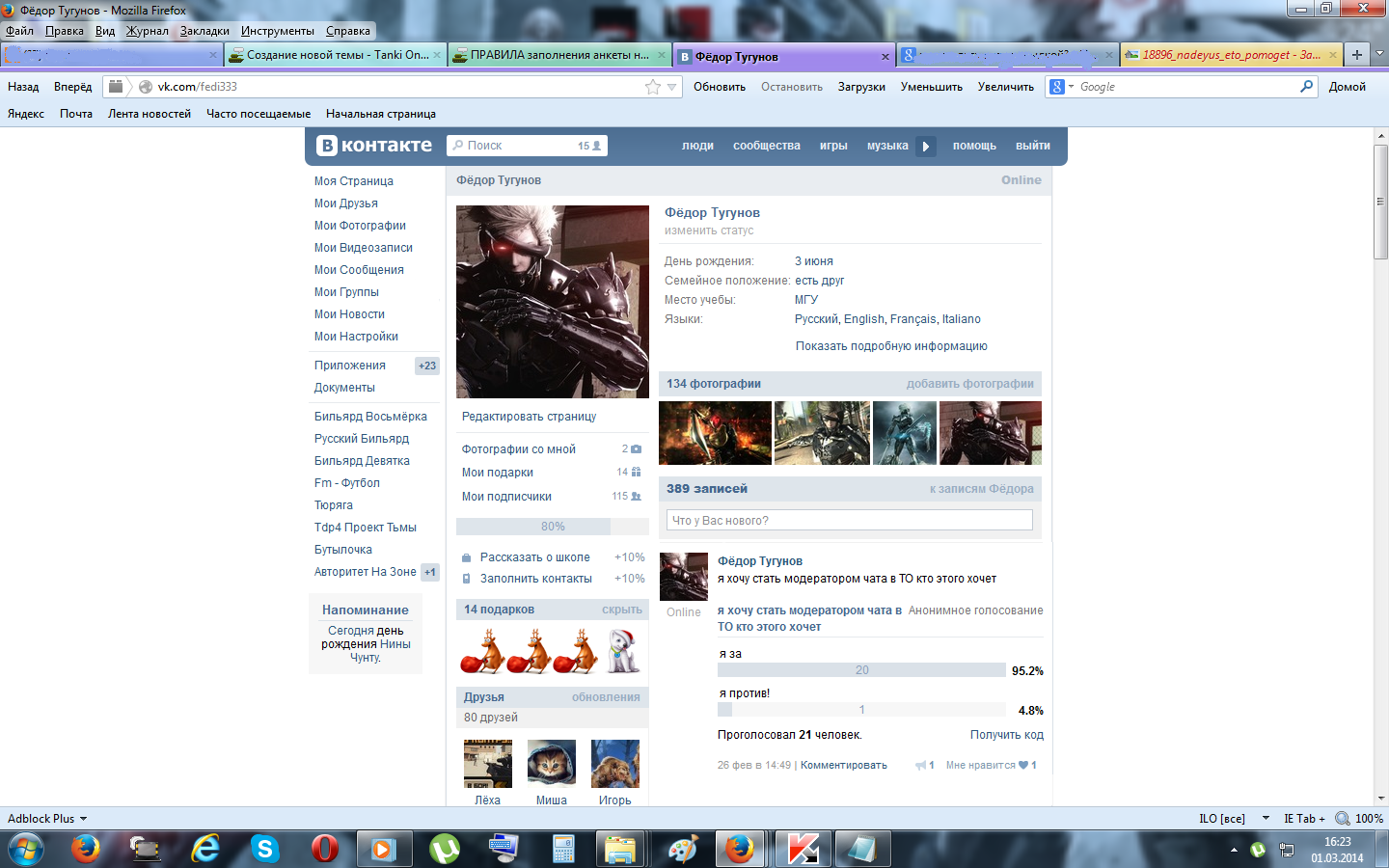
Task: Open the calculator from the taskbar
Action: (564, 849)
